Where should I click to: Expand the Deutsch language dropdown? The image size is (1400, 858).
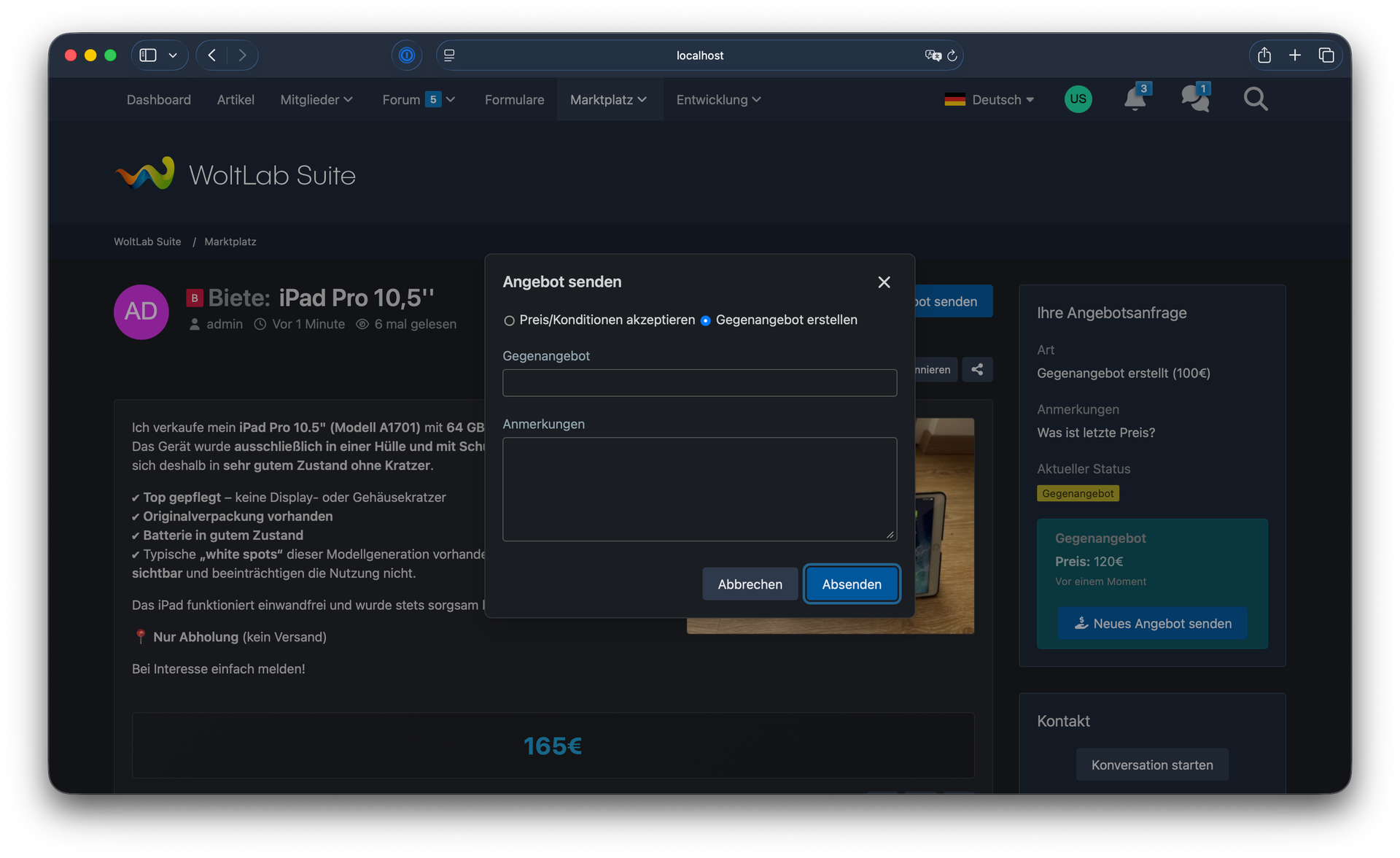(989, 100)
